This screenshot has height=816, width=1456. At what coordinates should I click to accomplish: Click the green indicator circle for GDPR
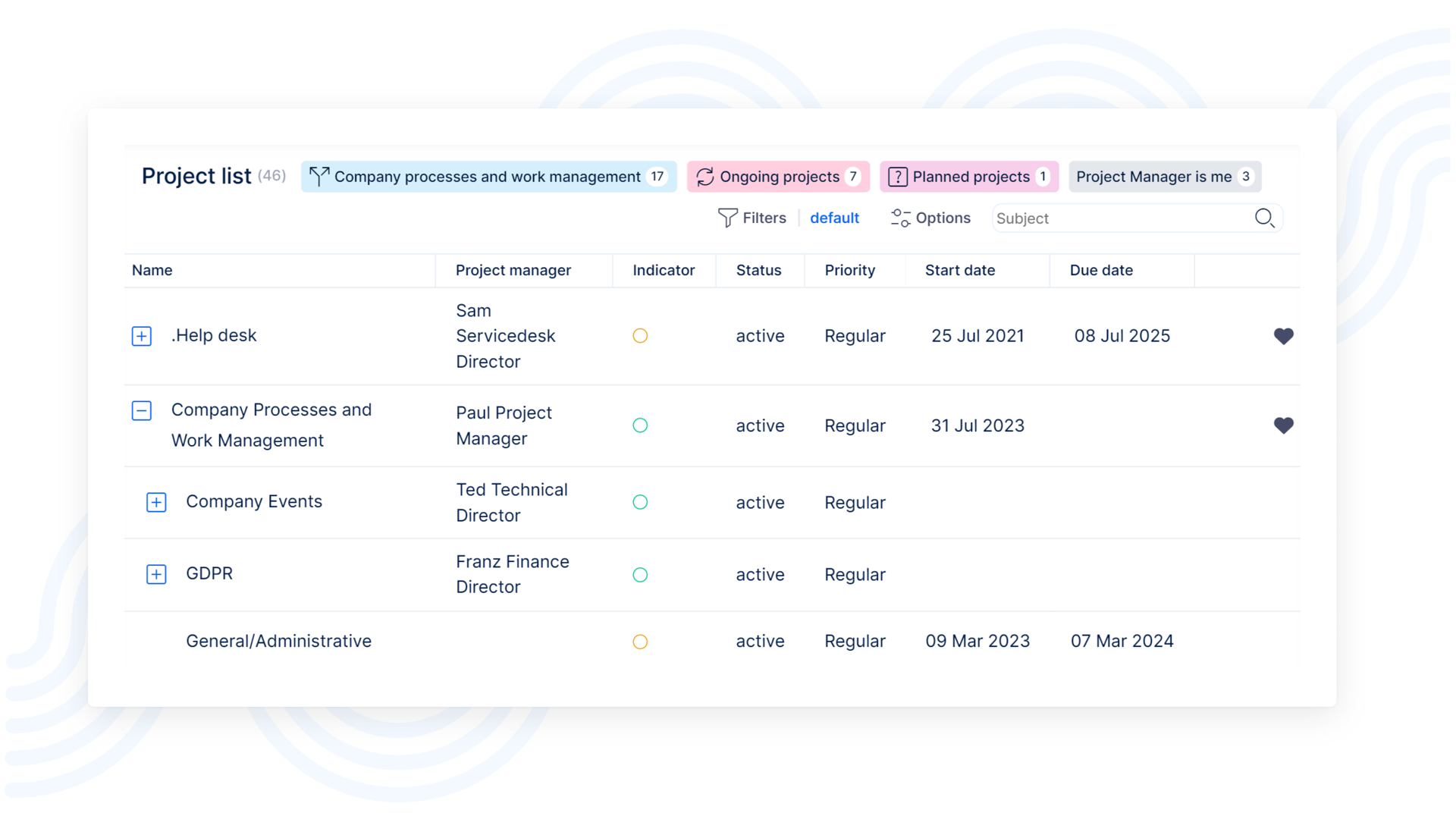(x=640, y=575)
